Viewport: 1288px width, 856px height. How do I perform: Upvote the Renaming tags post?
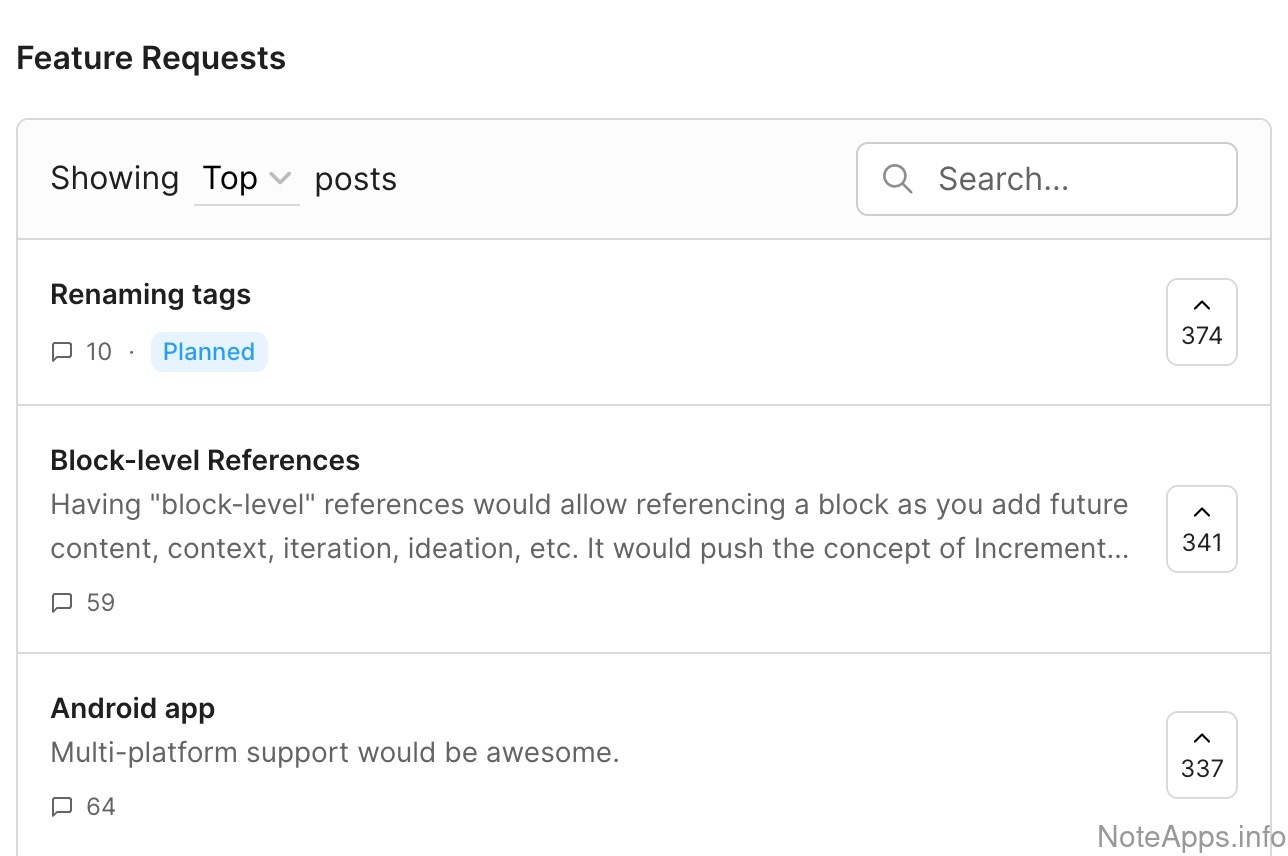click(1201, 322)
